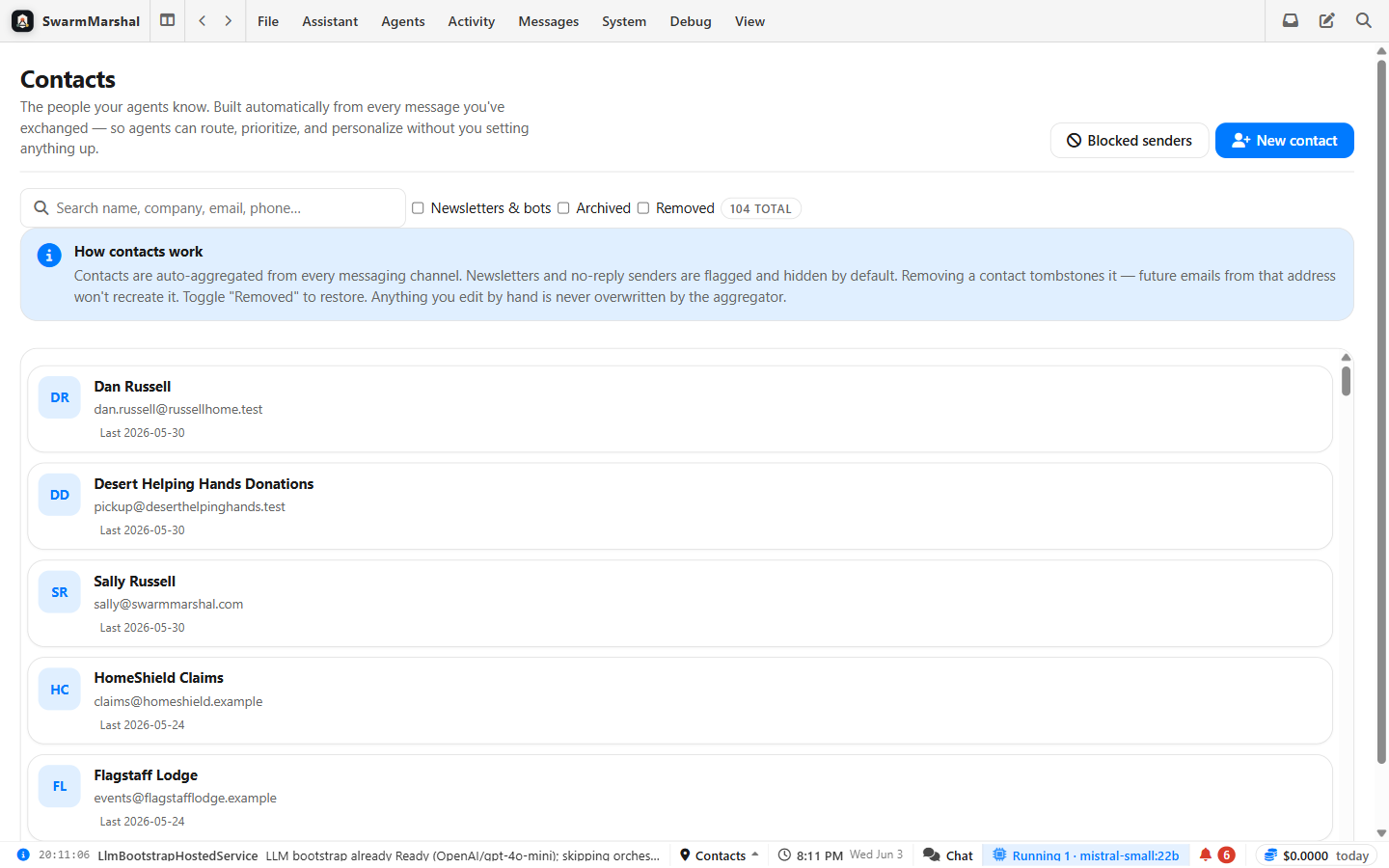Open the View menu
Image resolution: width=1389 pixels, height=868 pixels.
coord(749,21)
